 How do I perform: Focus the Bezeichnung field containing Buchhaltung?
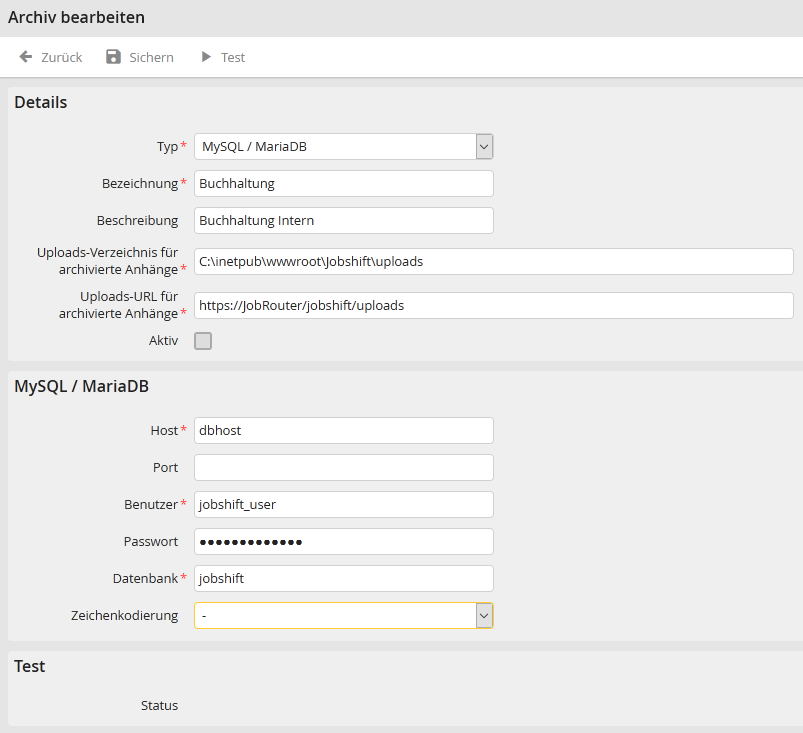pyautogui.click(x=343, y=184)
